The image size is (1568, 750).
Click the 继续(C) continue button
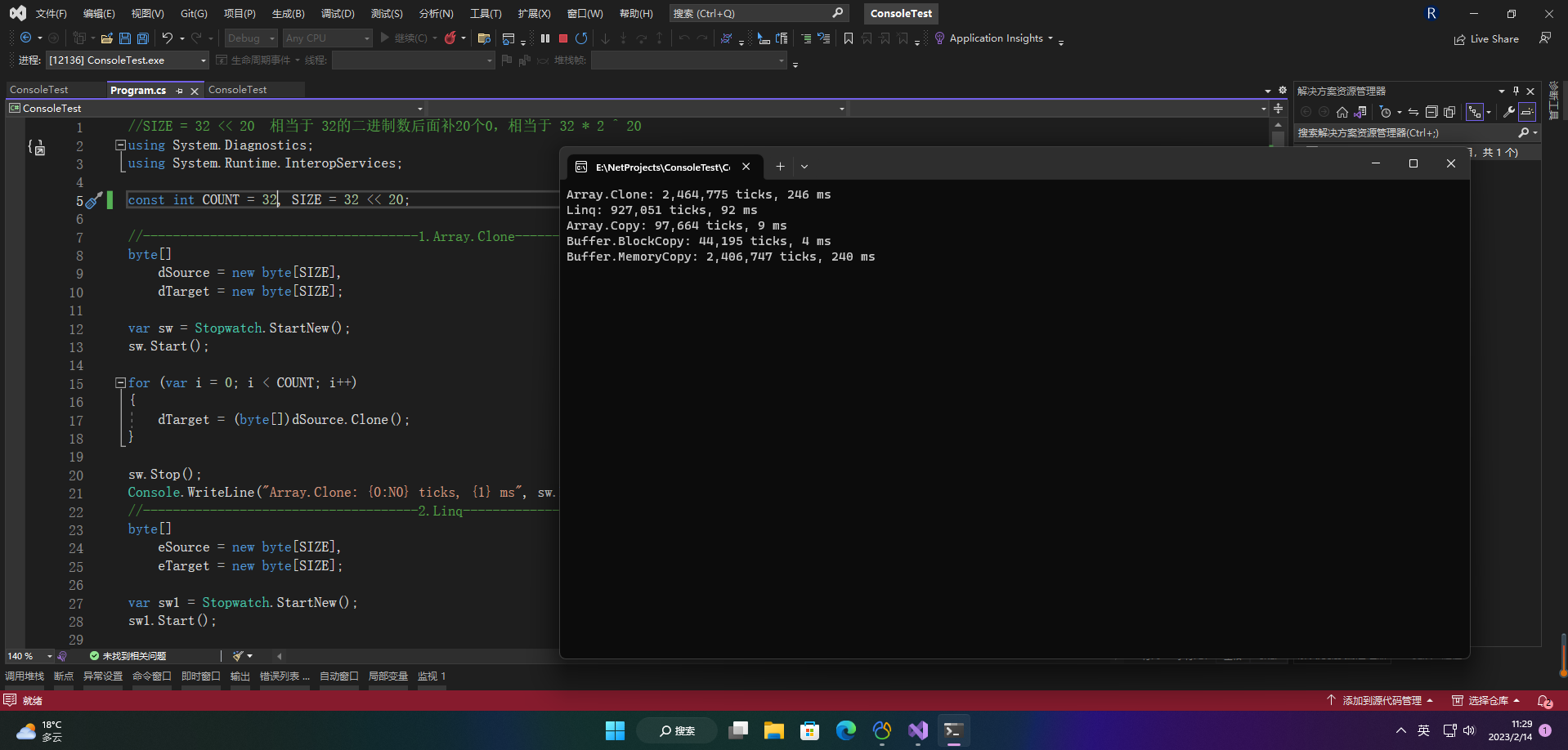pyautogui.click(x=404, y=38)
